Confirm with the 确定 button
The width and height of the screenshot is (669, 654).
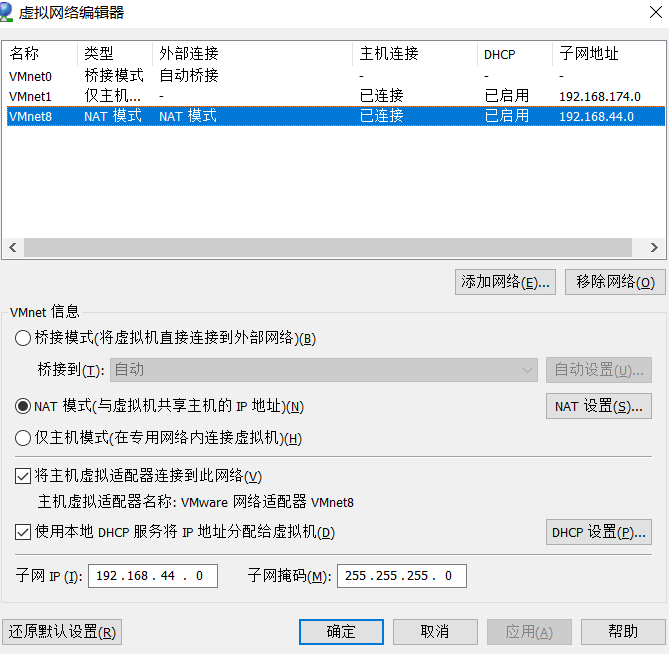point(341,632)
